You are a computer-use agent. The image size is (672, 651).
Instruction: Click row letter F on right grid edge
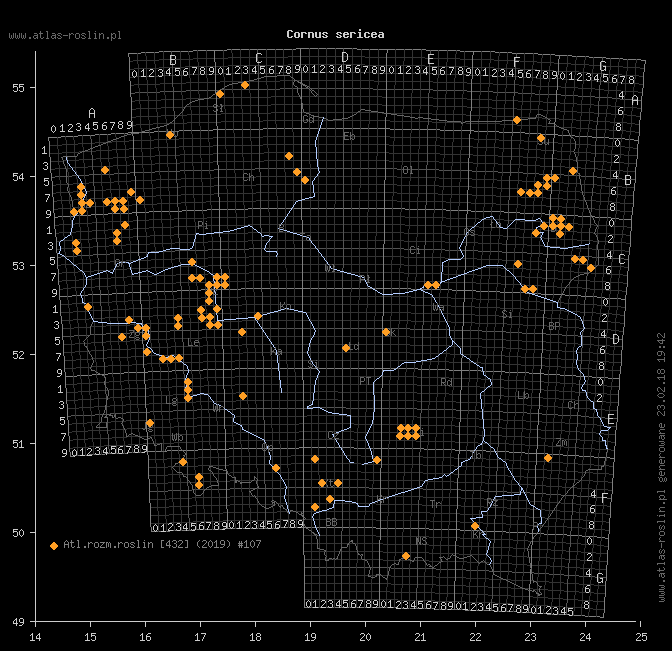coord(604,498)
